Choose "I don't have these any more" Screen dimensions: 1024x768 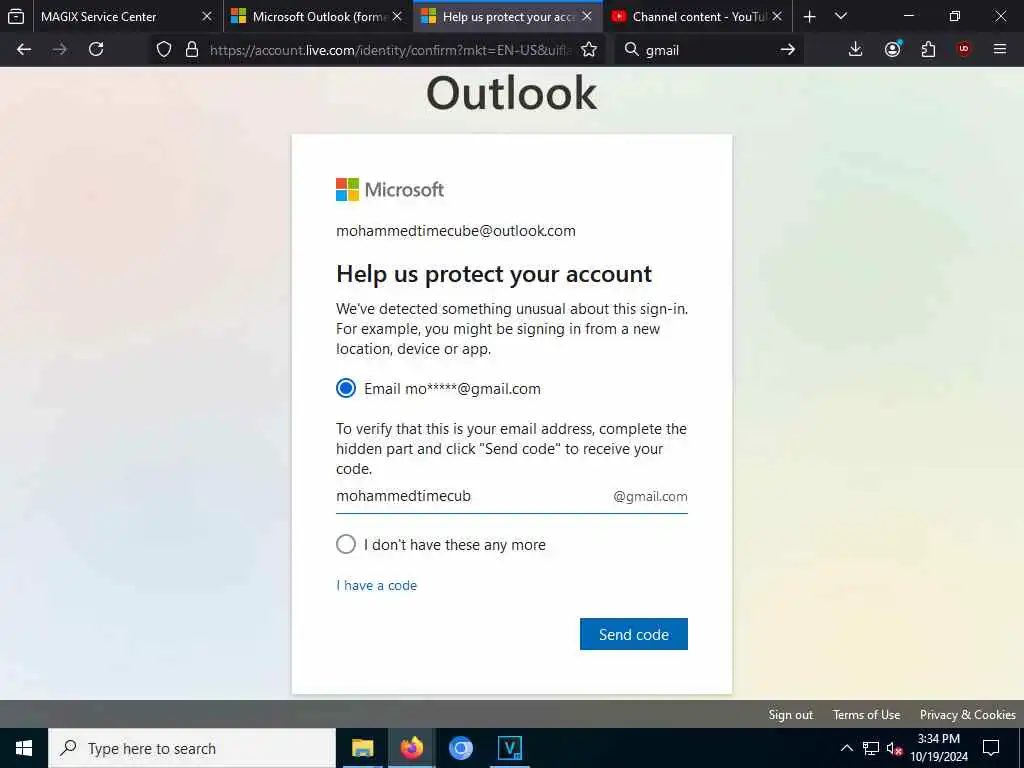pos(346,544)
